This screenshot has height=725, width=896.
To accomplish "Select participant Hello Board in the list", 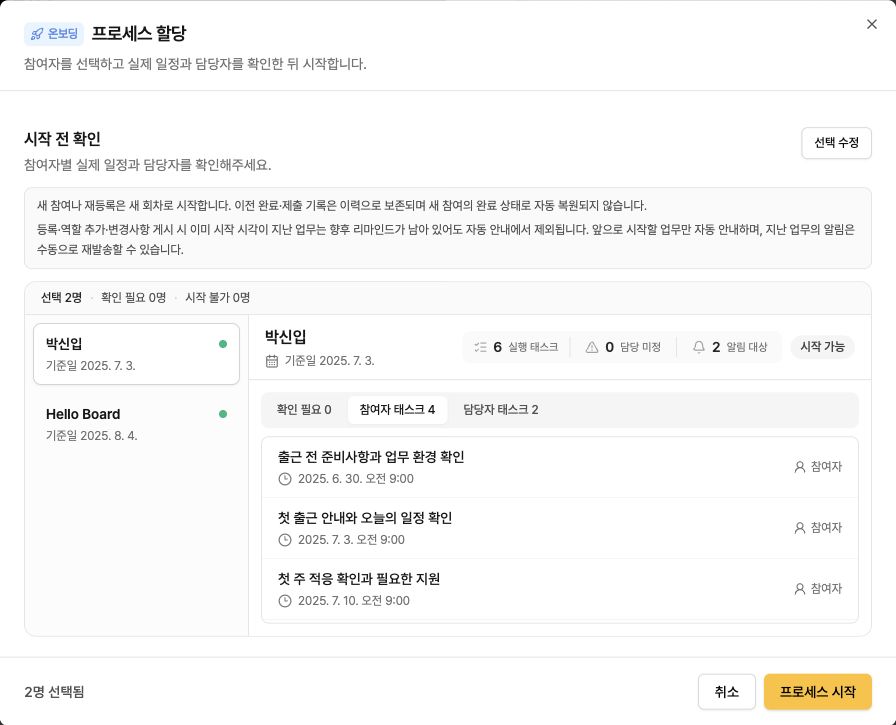I will 137,424.
